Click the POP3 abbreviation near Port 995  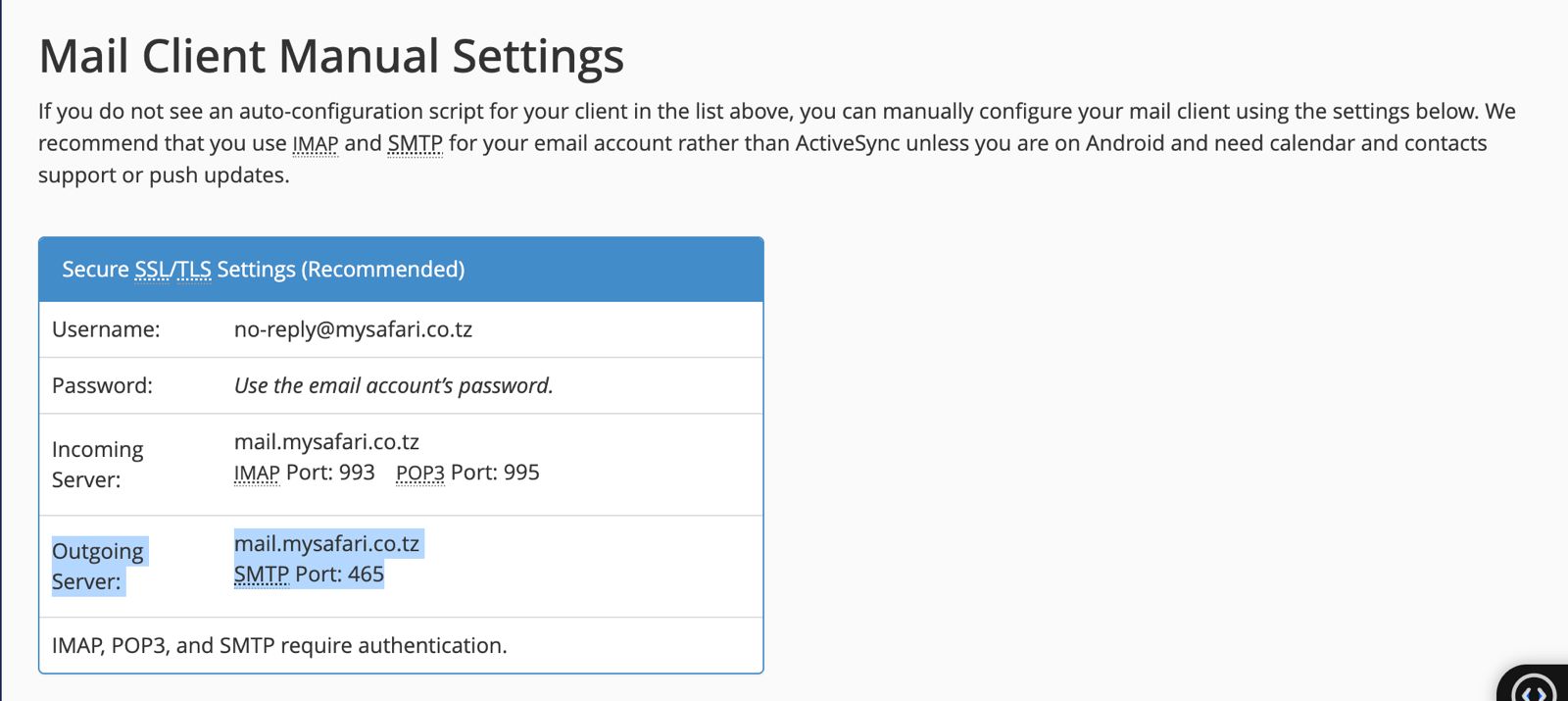[x=420, y=473]
